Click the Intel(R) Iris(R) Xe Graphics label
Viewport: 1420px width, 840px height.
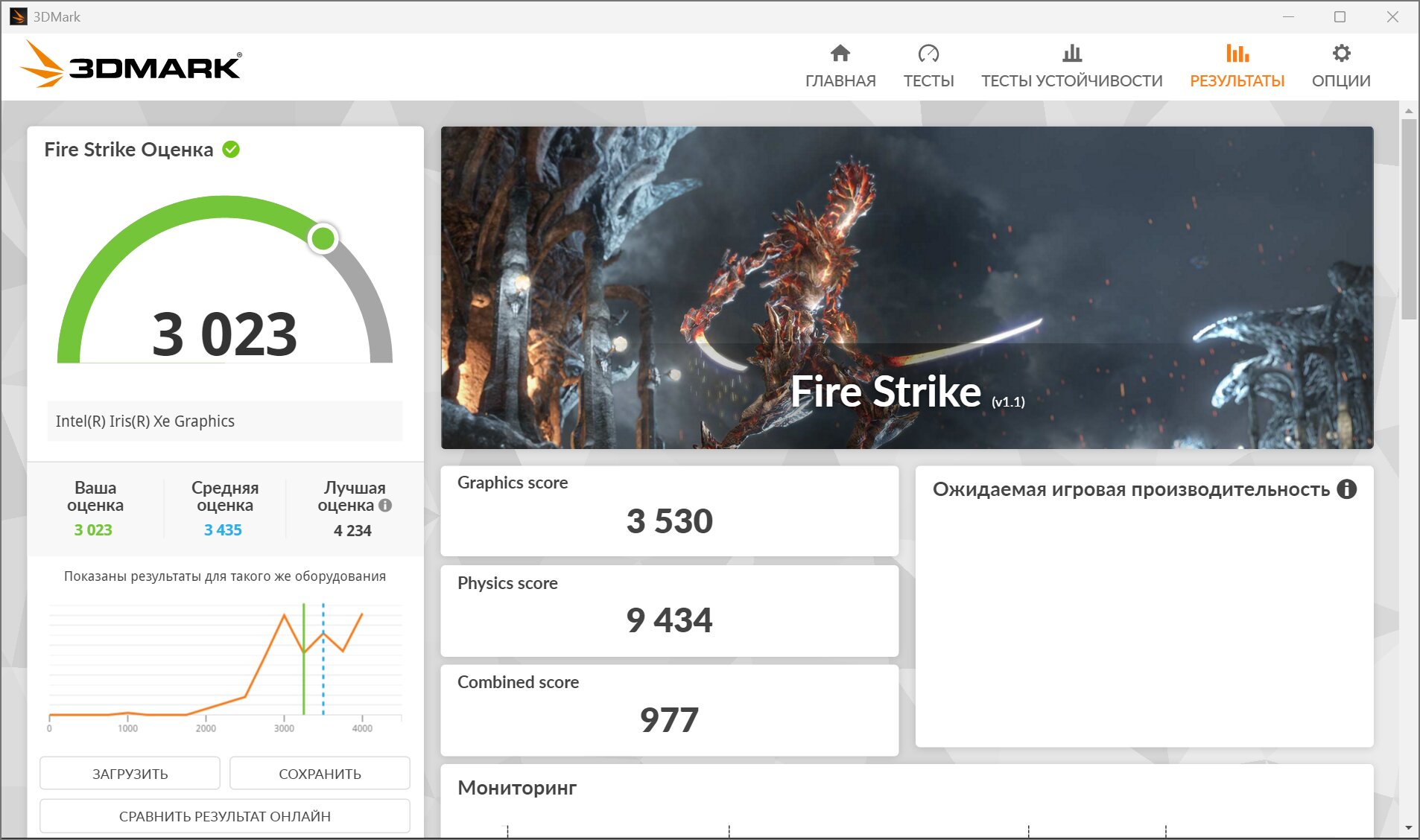pyautogui.click(x=145, y=421)
